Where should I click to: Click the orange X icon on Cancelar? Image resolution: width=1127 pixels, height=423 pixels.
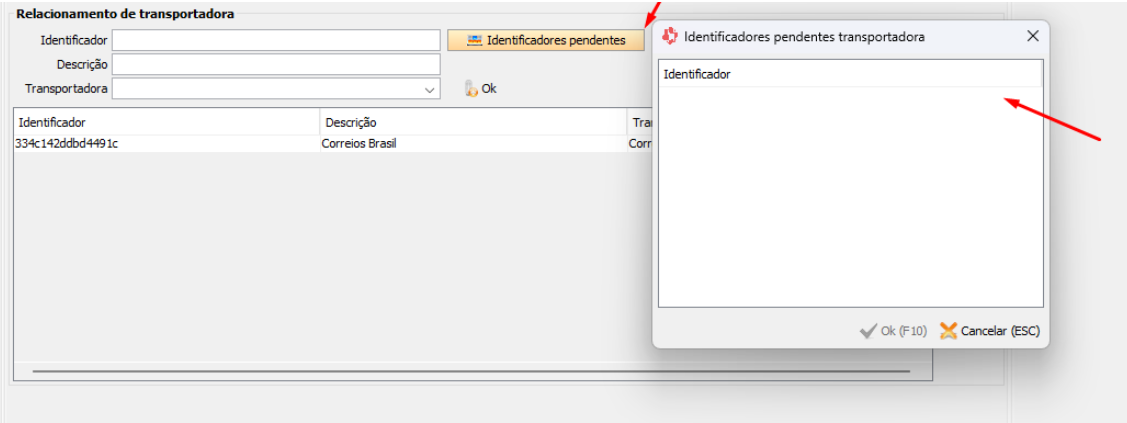[948, 330]
